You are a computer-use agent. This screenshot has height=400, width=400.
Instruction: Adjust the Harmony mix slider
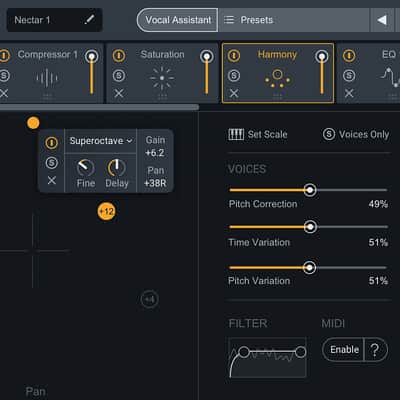click(322, 72)
